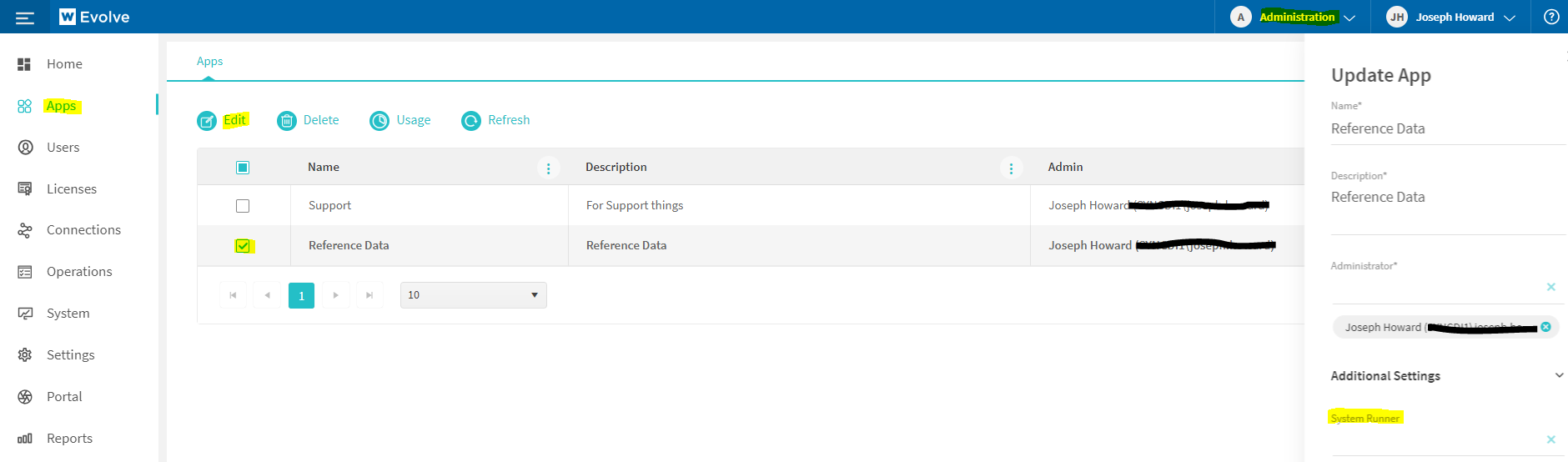This screenshot has width=1568, height=462.
Task: Click the Admin column header
Action: (x=1065, y=168)
